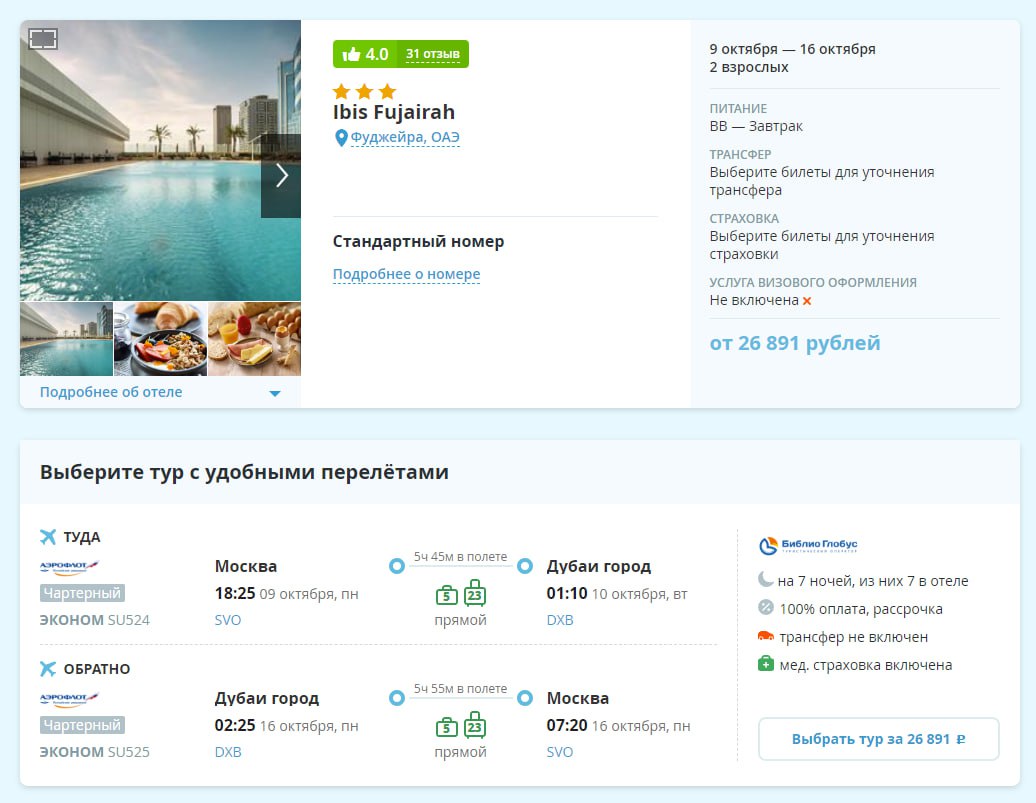Show next hotel photo with arrow

coord(281,176)
